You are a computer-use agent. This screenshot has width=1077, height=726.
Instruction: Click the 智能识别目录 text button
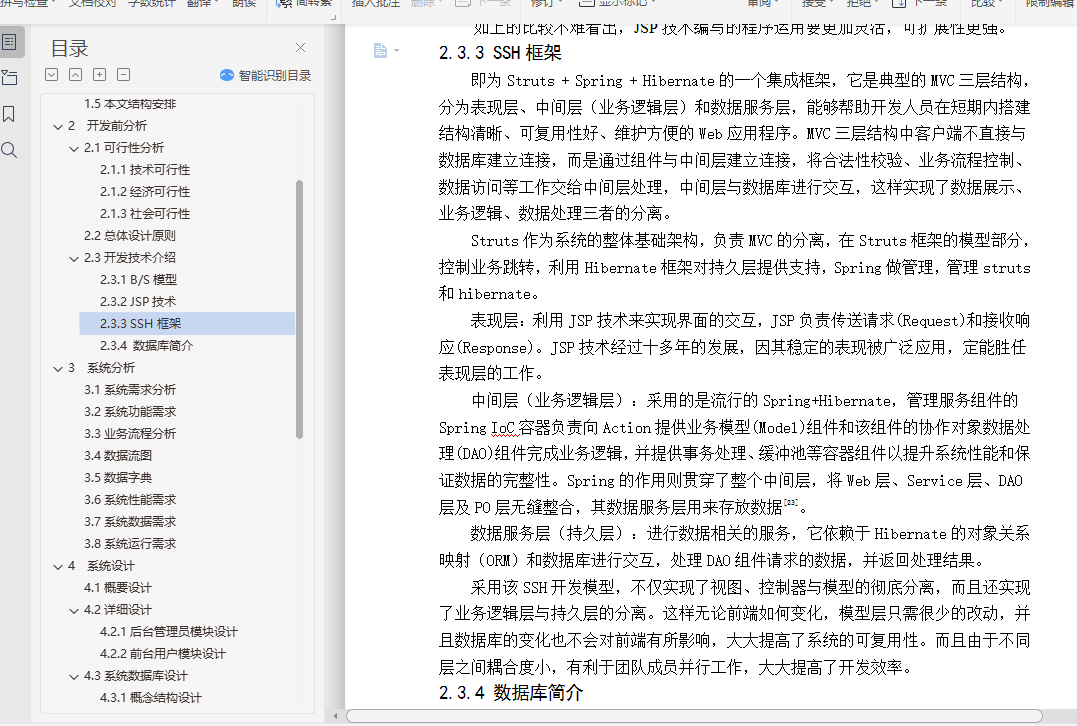[275, 76]
